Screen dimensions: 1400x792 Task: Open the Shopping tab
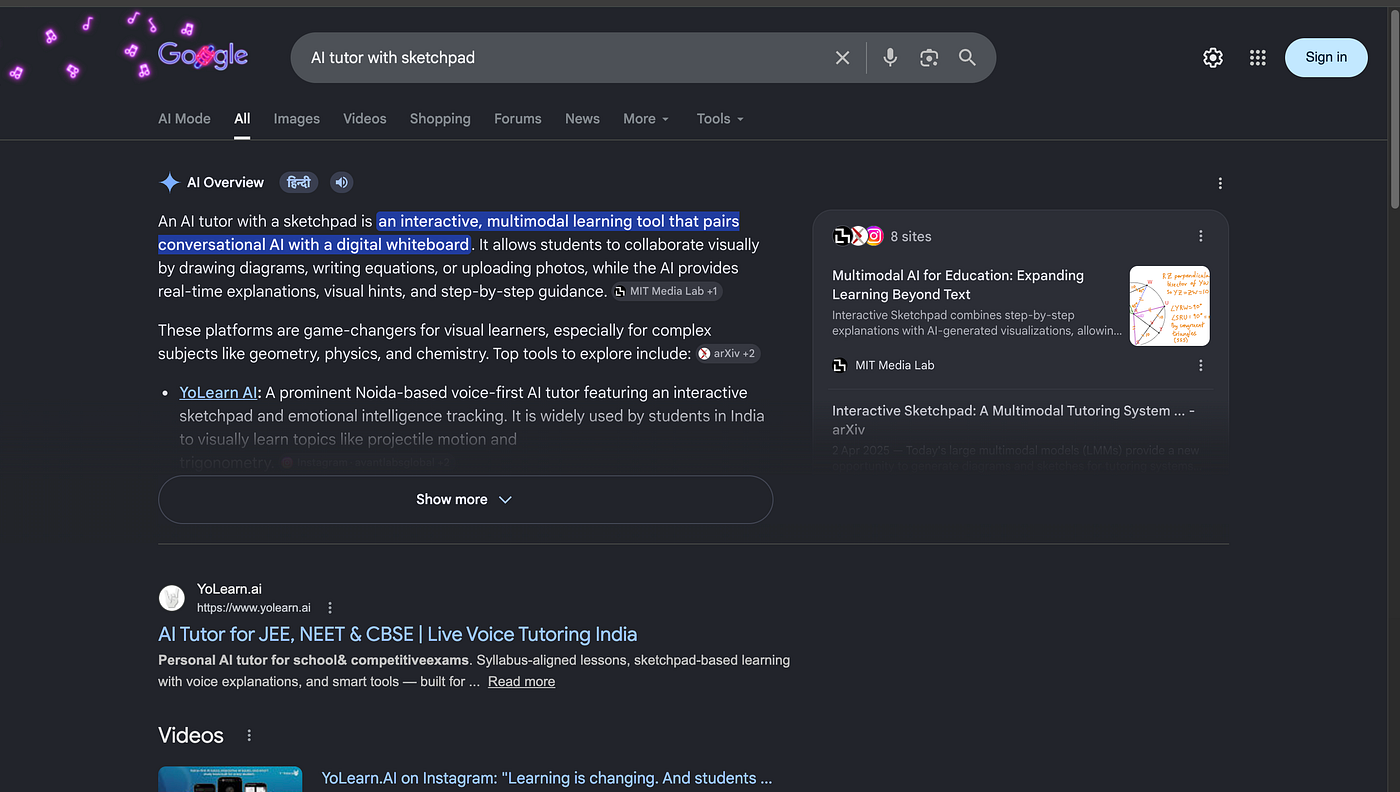click(440, 118)
